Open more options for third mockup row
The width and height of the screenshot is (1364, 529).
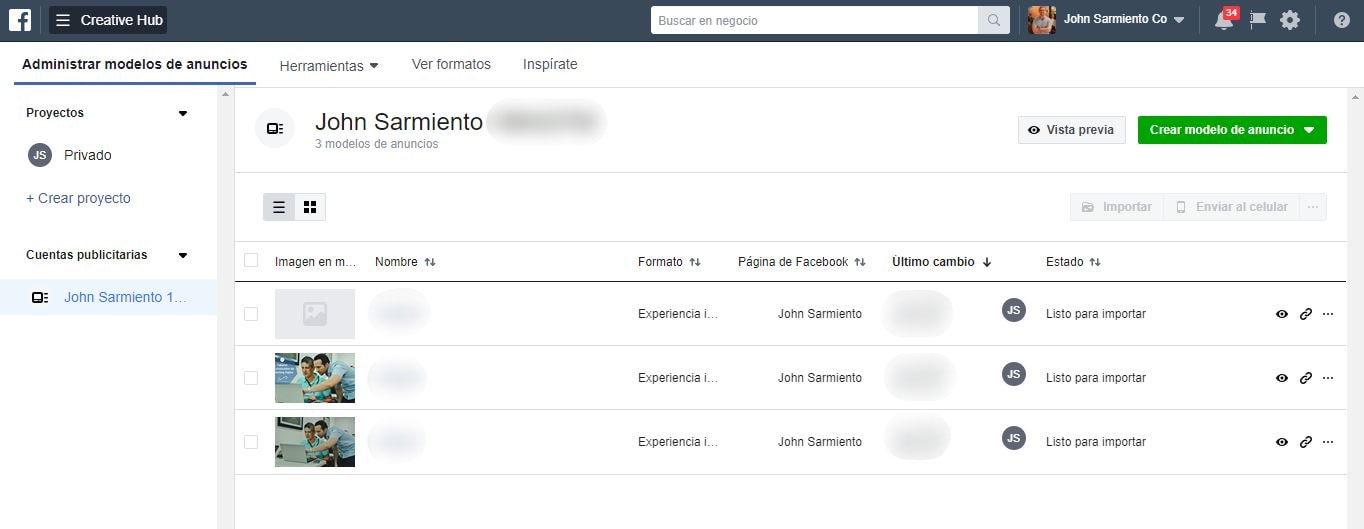(1328, 442)
